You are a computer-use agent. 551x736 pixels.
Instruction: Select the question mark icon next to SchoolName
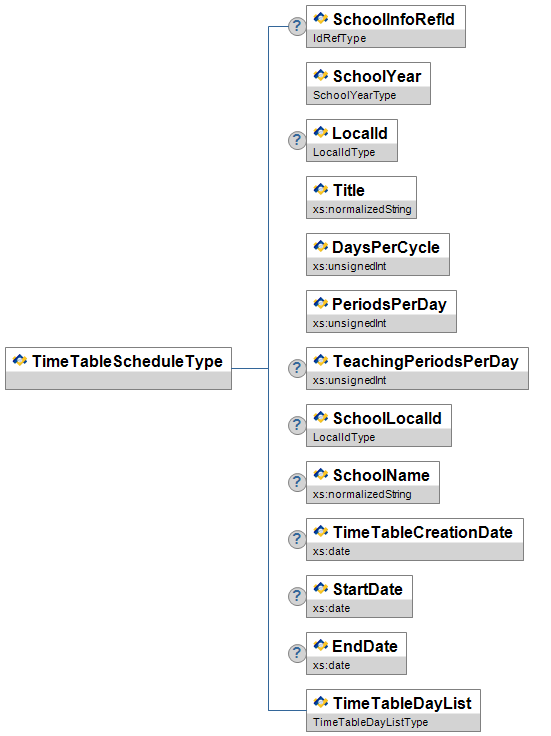pos(297,482)
